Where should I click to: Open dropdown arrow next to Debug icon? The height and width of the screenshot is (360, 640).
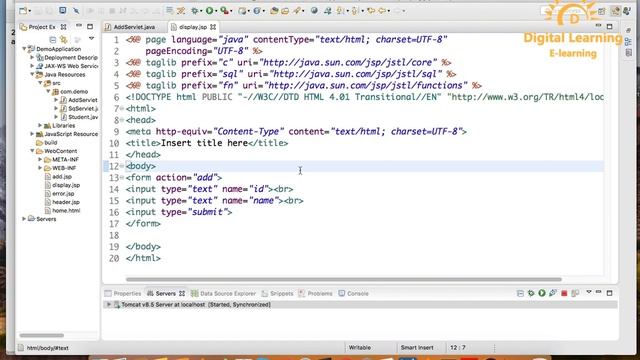coord(201,11)
